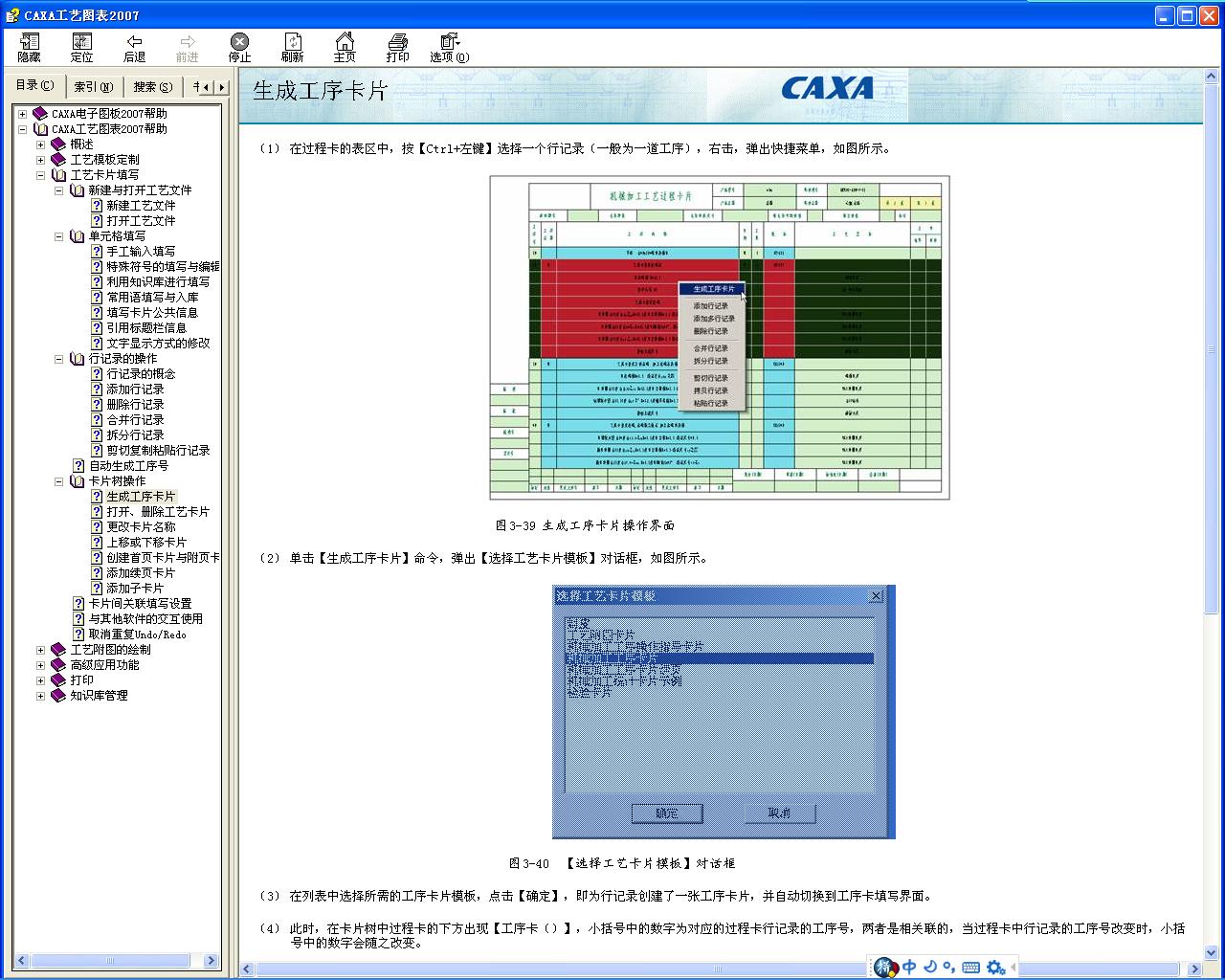Click the topic icon beside 添加行记录
1225x980 pixels.
click(x=97, y=390)
